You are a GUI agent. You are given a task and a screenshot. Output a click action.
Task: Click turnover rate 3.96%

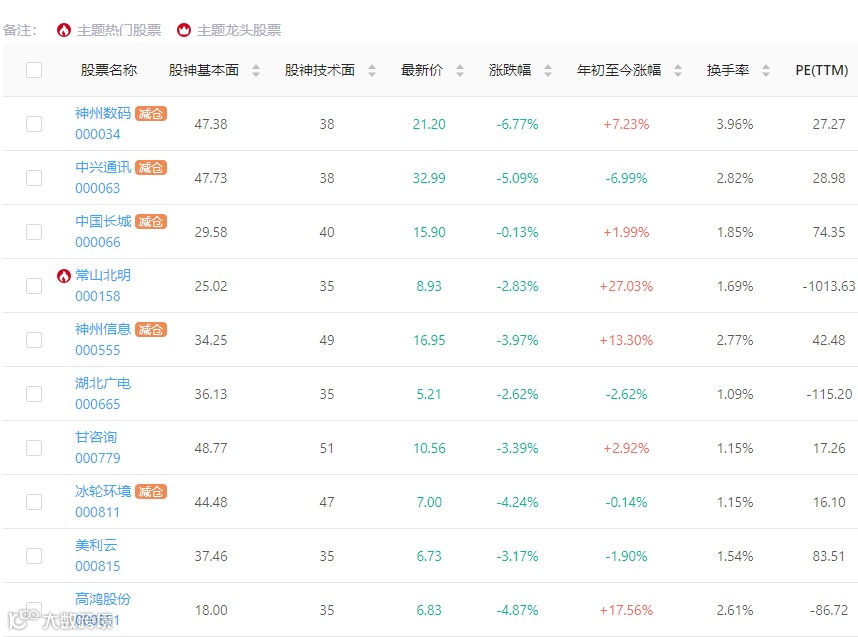(735, 124)
